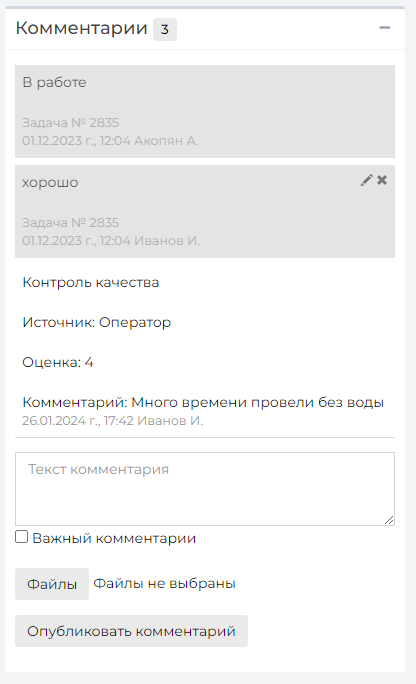Screen dimensions: 416x684
Task: Select the 'хорошо' comment text
Action: [50, 182]
